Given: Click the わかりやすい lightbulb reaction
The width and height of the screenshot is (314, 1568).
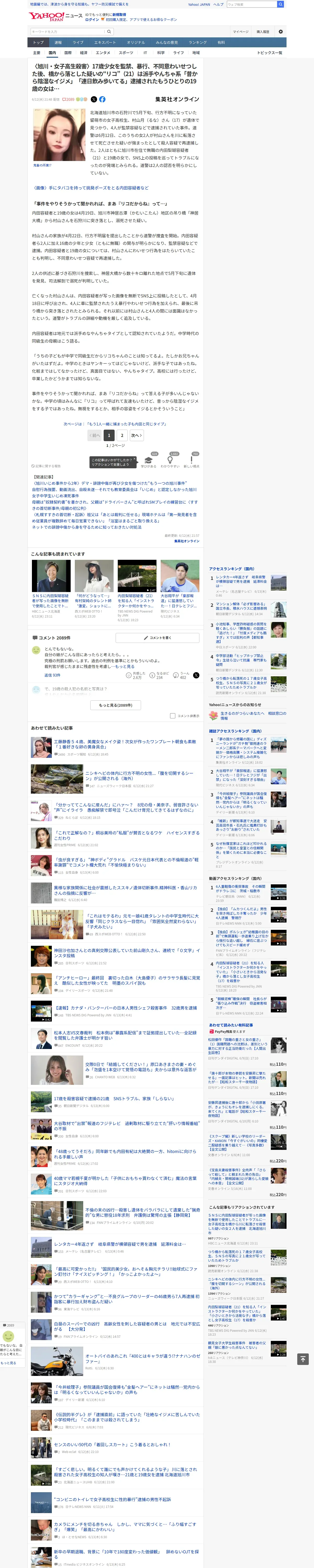Looking at the screenshot, I should [x=170, y=460].
